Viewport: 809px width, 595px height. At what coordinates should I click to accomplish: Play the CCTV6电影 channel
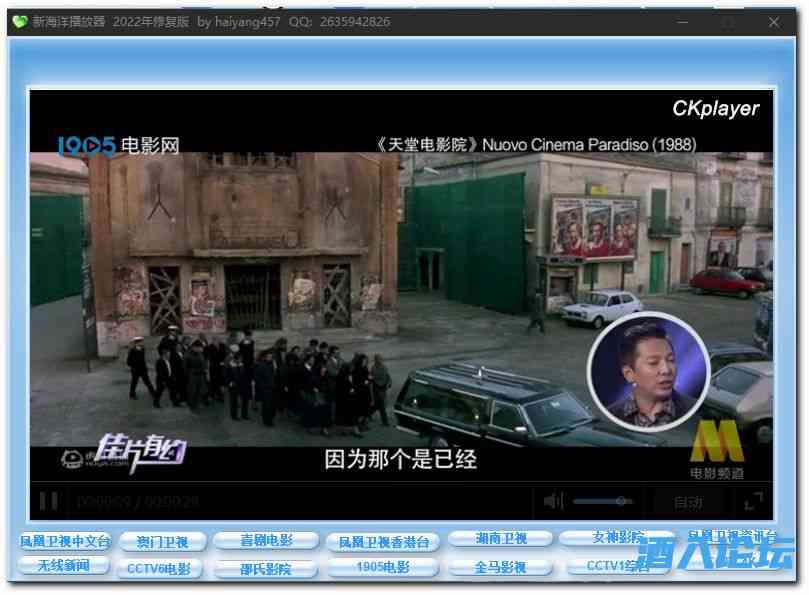pos(159,569)
